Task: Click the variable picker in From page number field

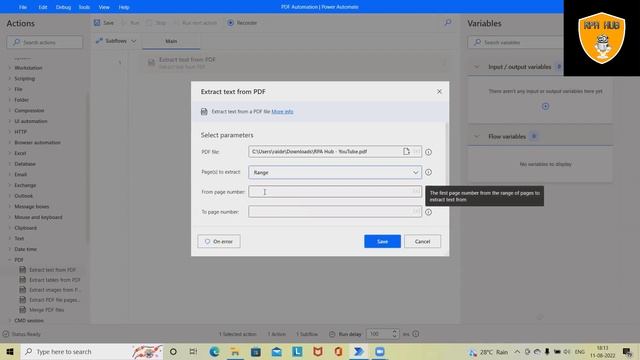Action: tap(416, 191)
